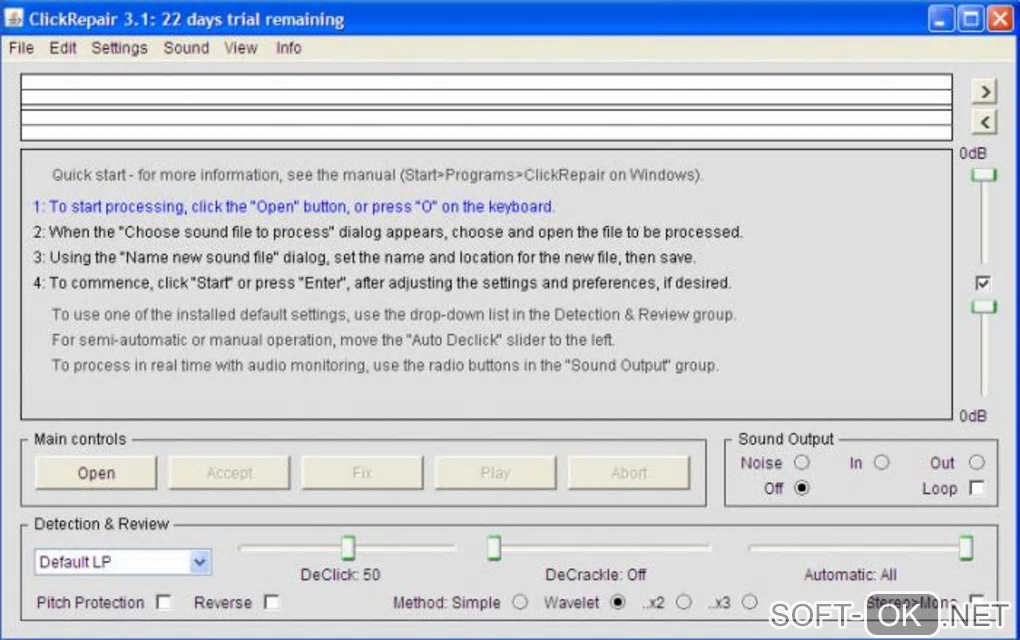Click the lower 0dB vertical volume slider handle
The image size is (1020, 640).
click(x=984, y=306)
